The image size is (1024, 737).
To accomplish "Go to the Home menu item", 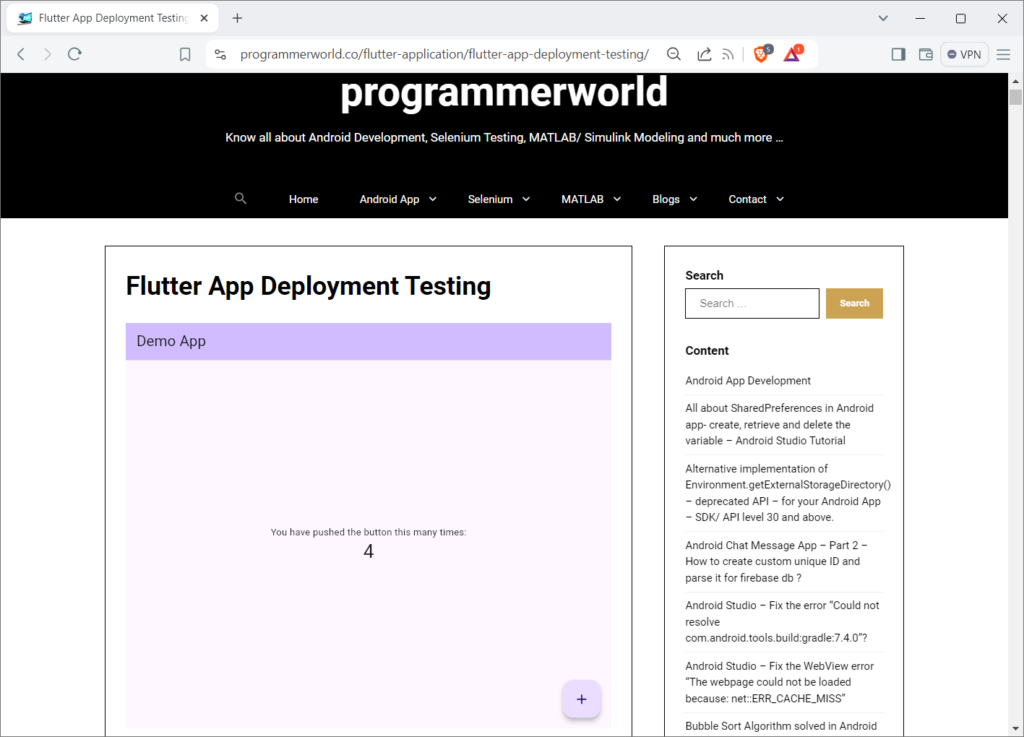I will pos(304,199).
